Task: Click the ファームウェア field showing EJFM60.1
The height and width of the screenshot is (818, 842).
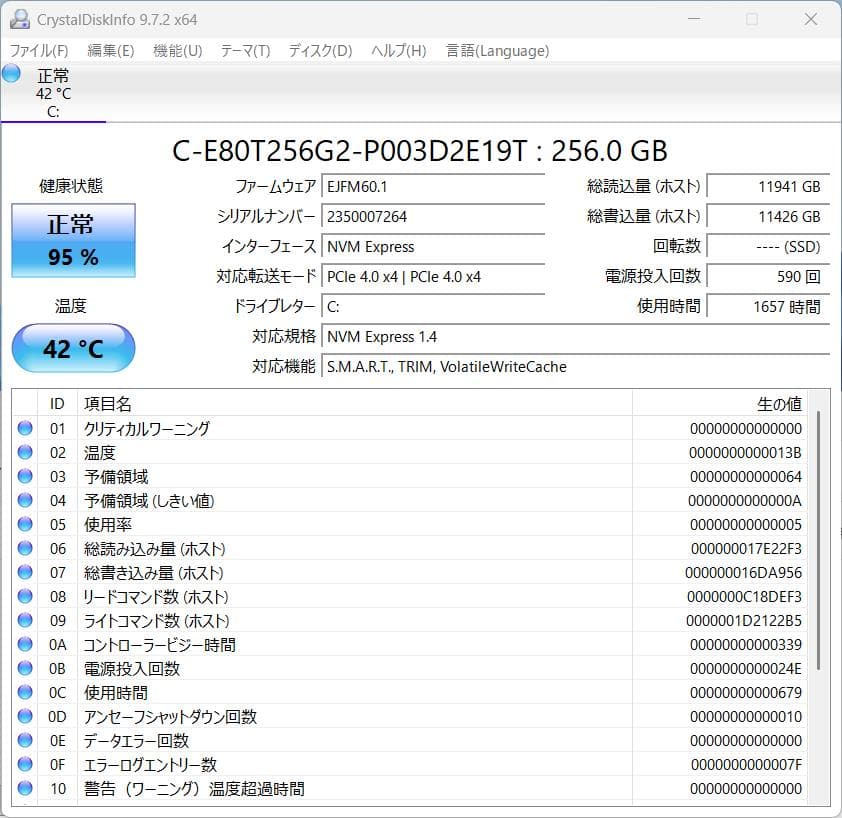Action: (x=433, y=187)
